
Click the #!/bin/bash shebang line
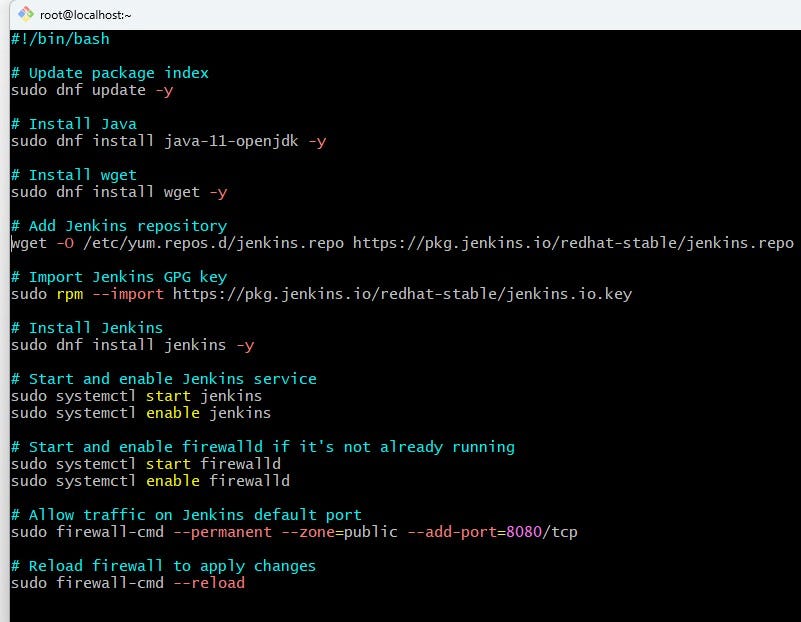tap(60, 38)
